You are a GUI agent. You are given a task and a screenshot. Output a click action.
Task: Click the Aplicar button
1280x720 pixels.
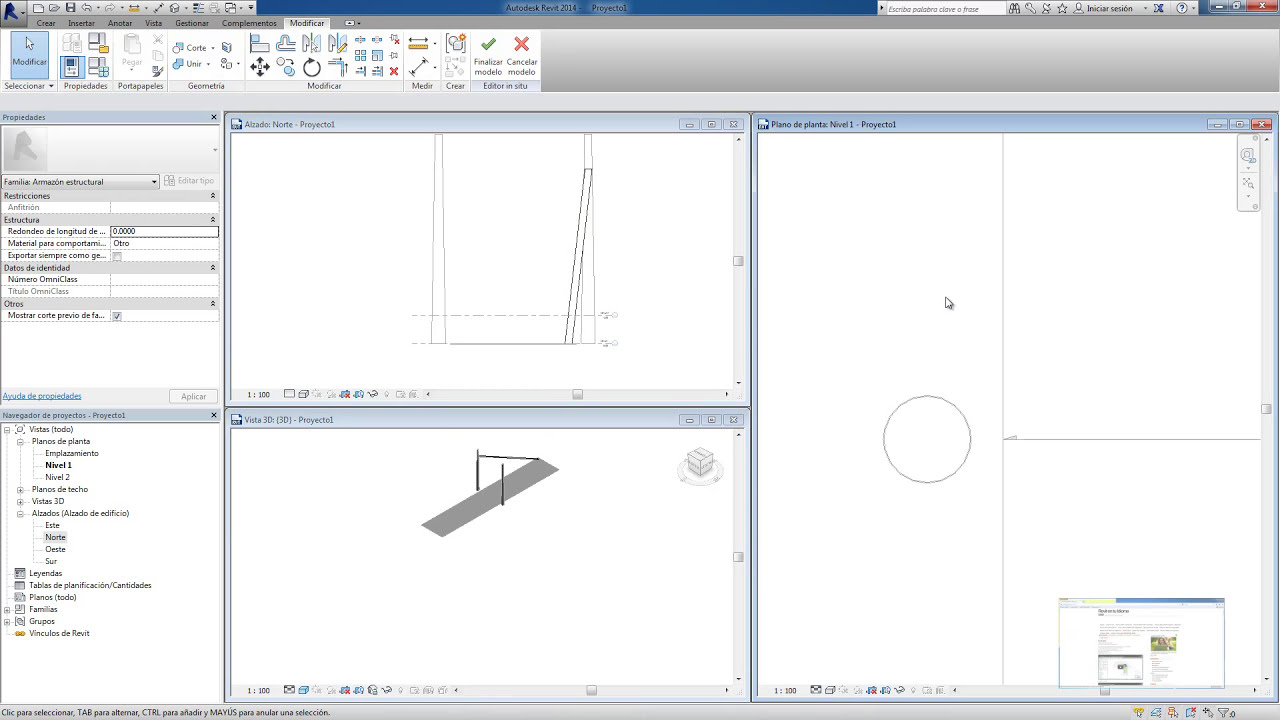click(193, 396)
